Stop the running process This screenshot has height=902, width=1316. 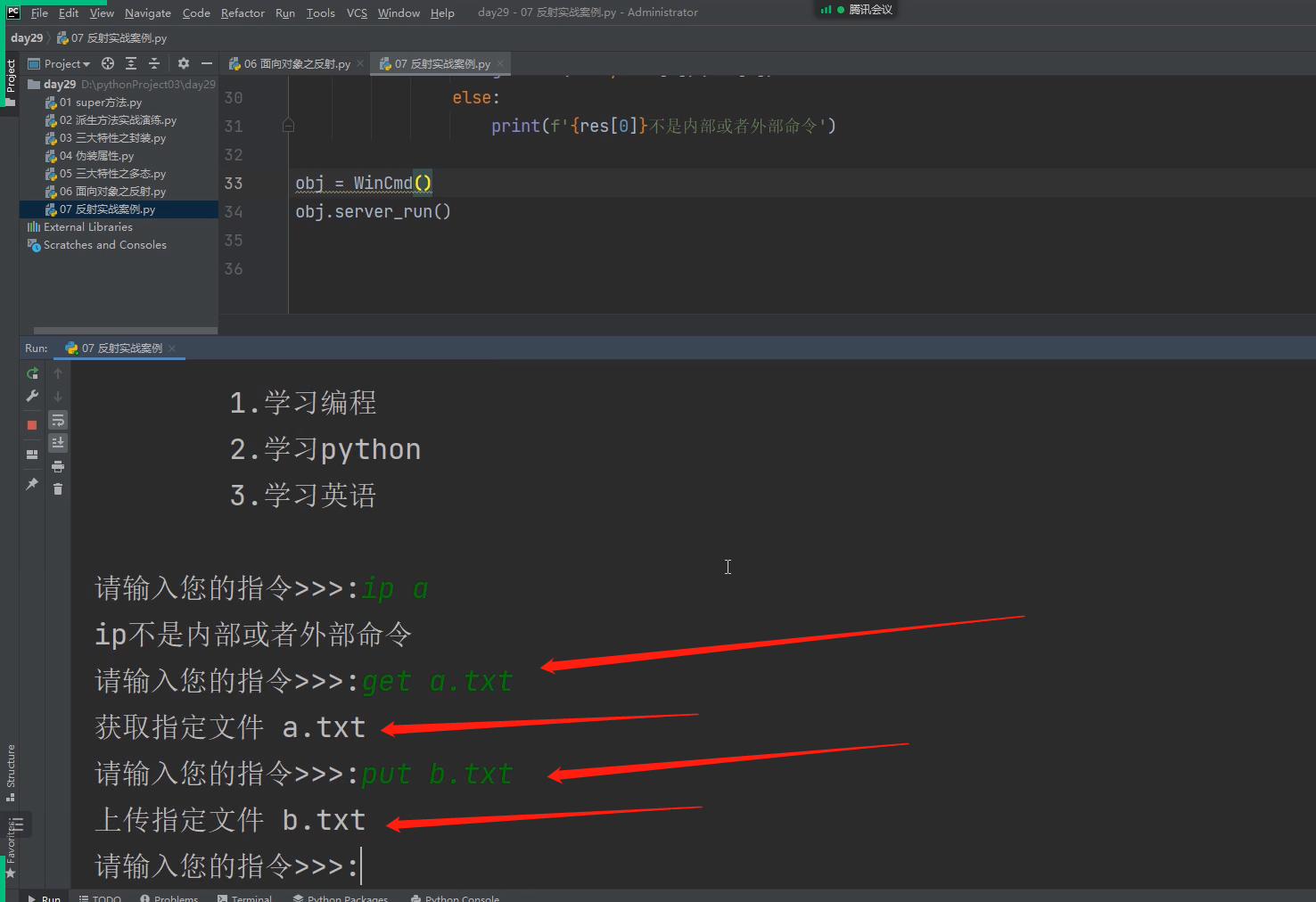pos(32,425)
